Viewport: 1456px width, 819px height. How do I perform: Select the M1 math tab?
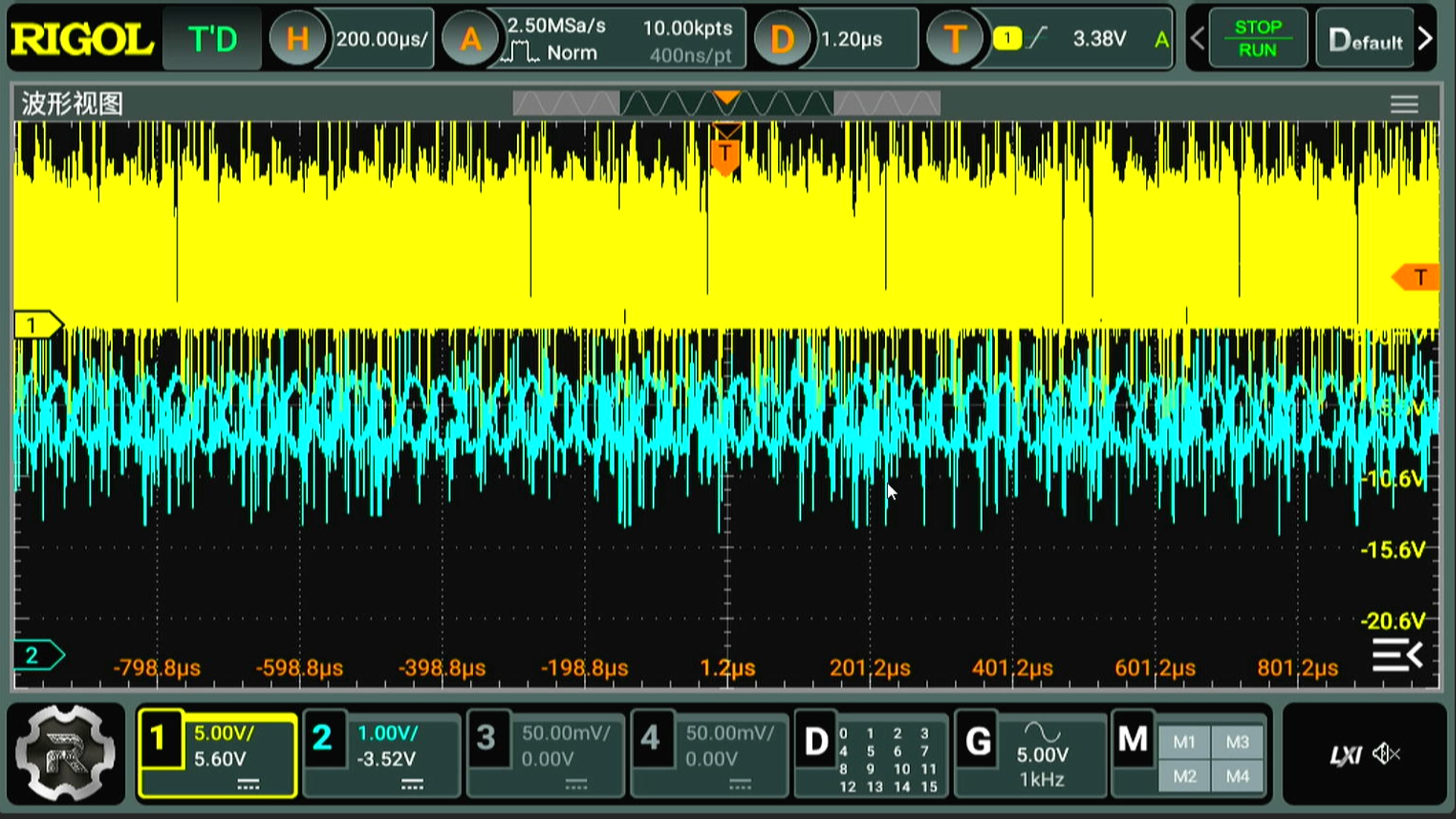(x=1184, y=742)
